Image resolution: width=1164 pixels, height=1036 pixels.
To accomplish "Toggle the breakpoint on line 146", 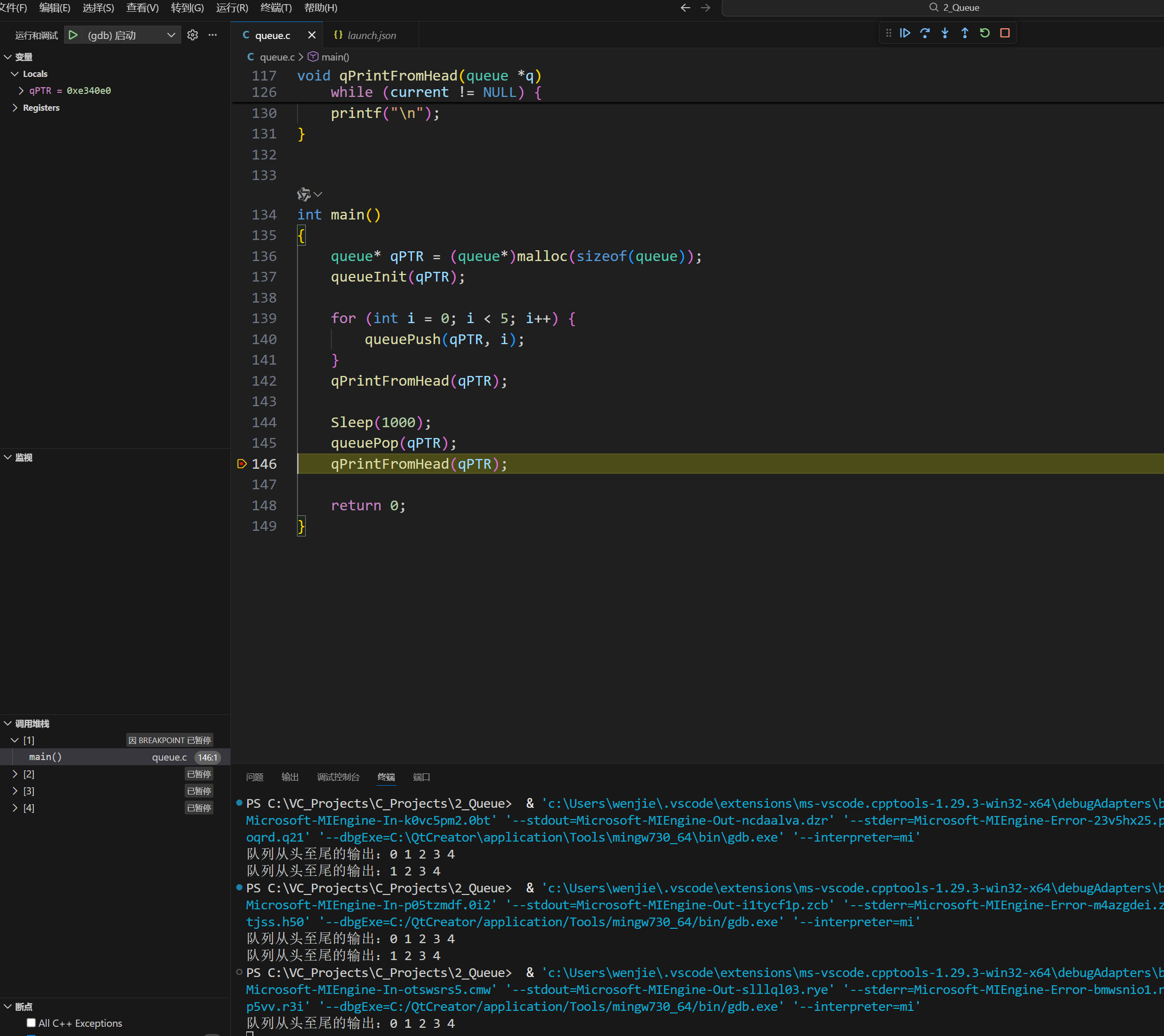I will click(x=242, y=464).
